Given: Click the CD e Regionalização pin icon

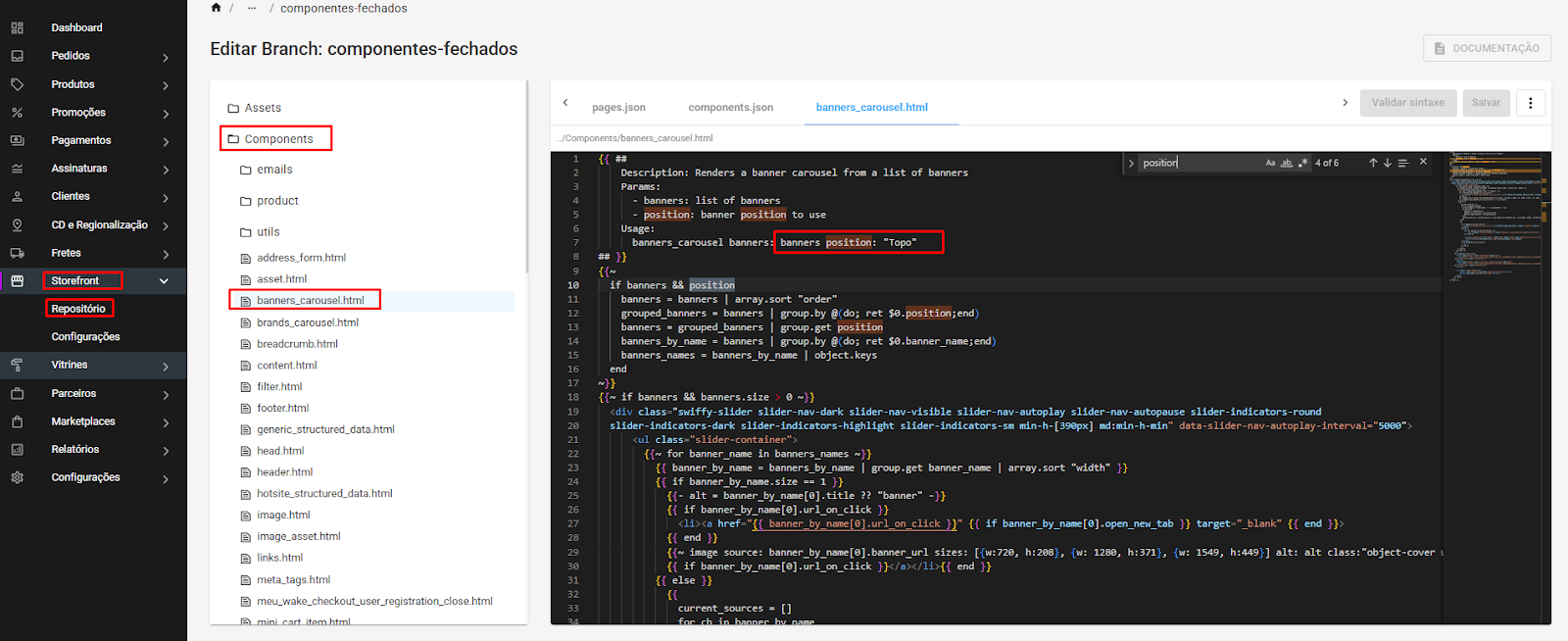Looking at the screenshot, I should tap(17, 224).
